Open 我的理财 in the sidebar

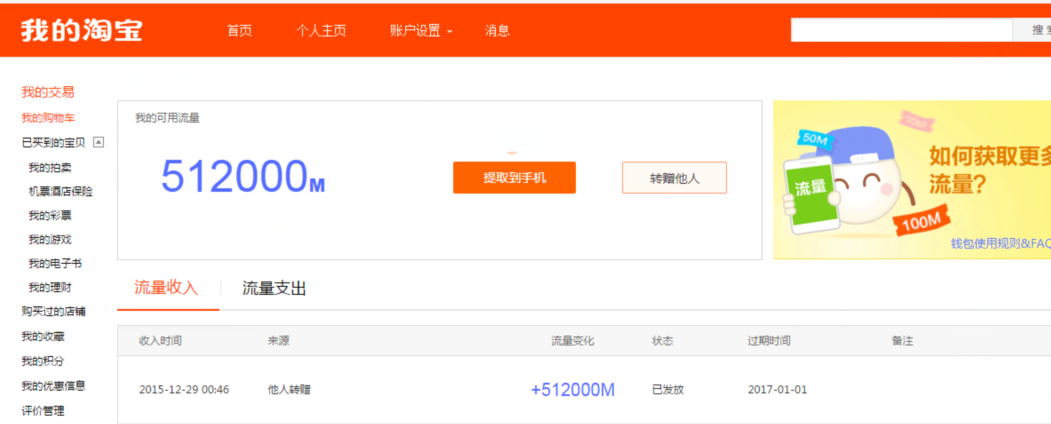click(x=50, y=288)
